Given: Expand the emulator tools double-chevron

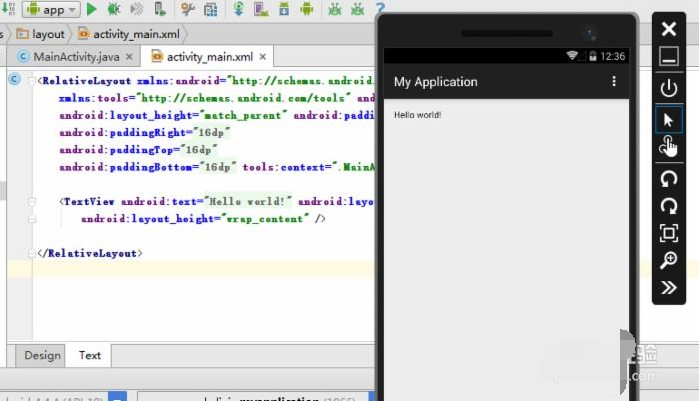Looking at the screenshot, I should [668, 289].
